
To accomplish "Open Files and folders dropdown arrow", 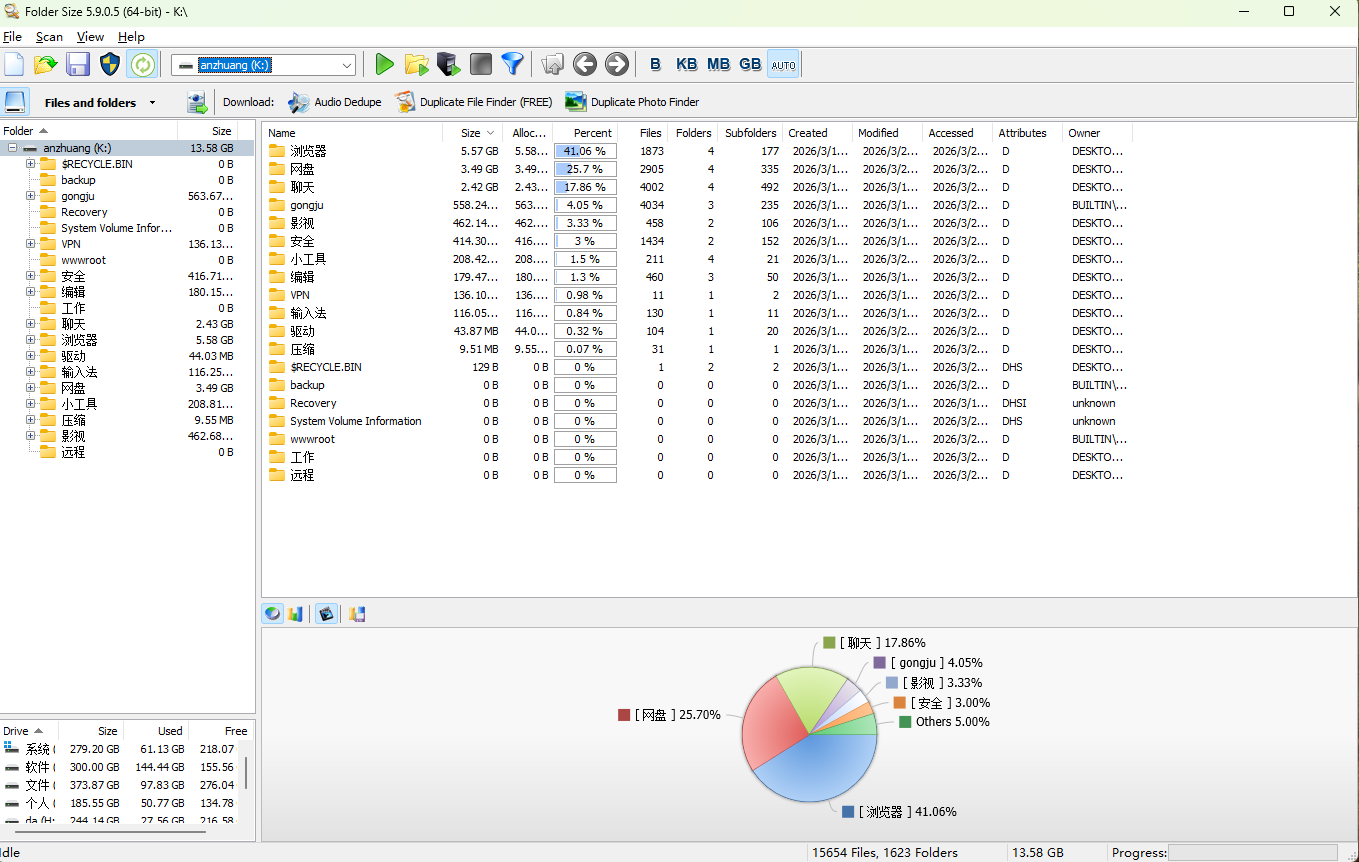I will tap(152, 102).
